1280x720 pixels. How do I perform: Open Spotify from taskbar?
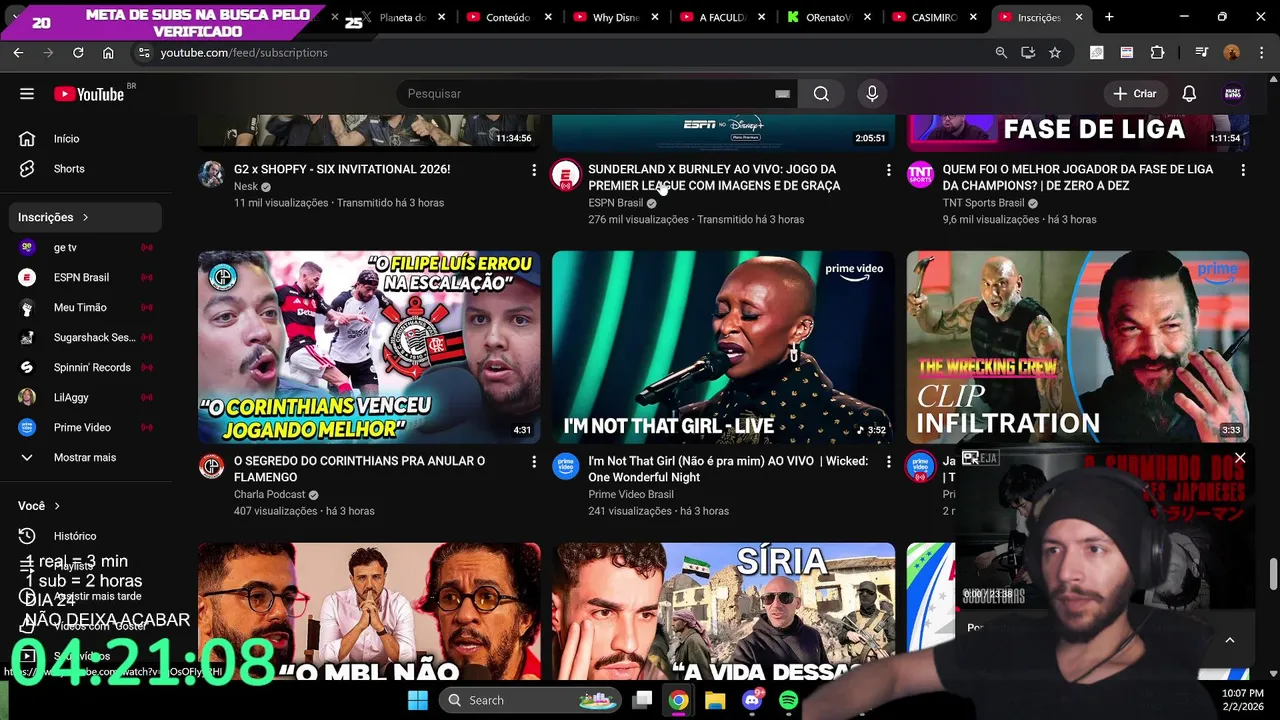pyautogui.click(x=788, y=700)
